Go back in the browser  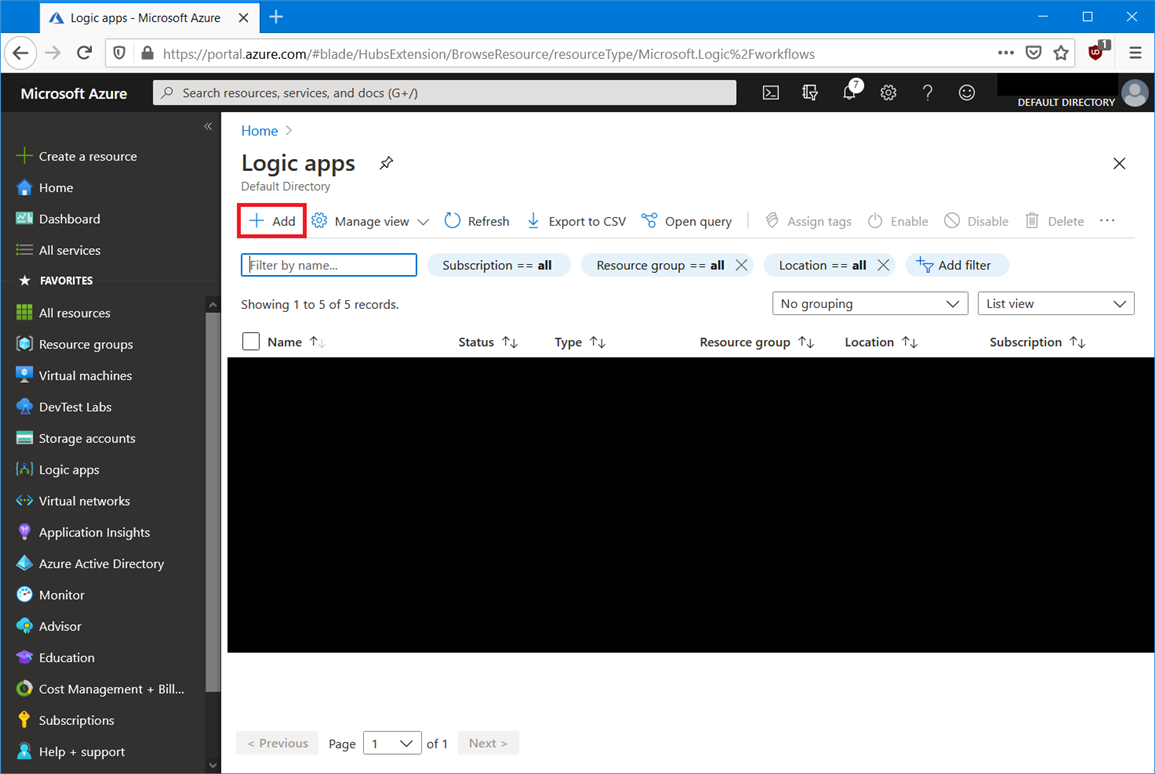click(21, 53)
